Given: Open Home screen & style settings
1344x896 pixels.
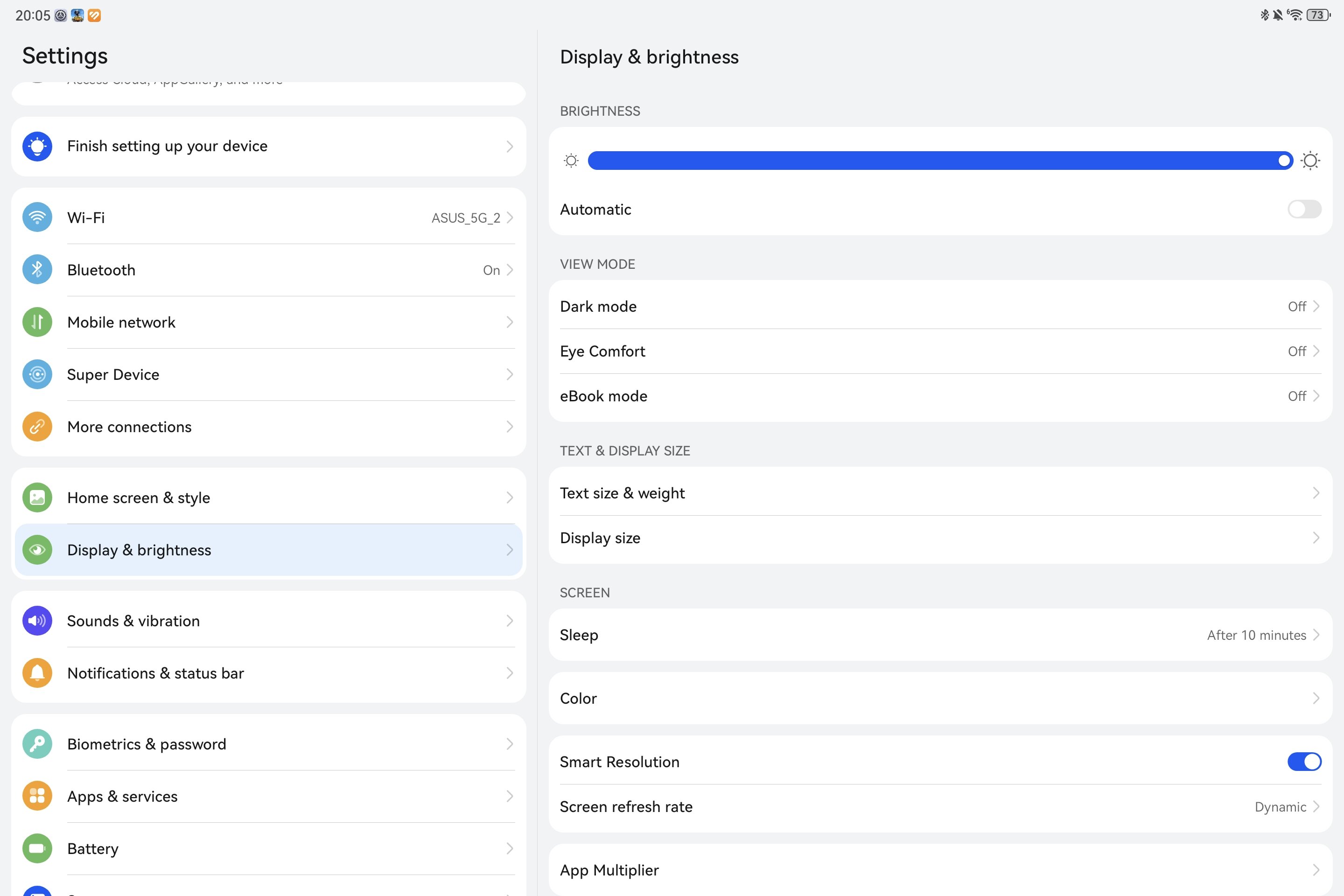Looking at the screenshot, I should [269, 498].
